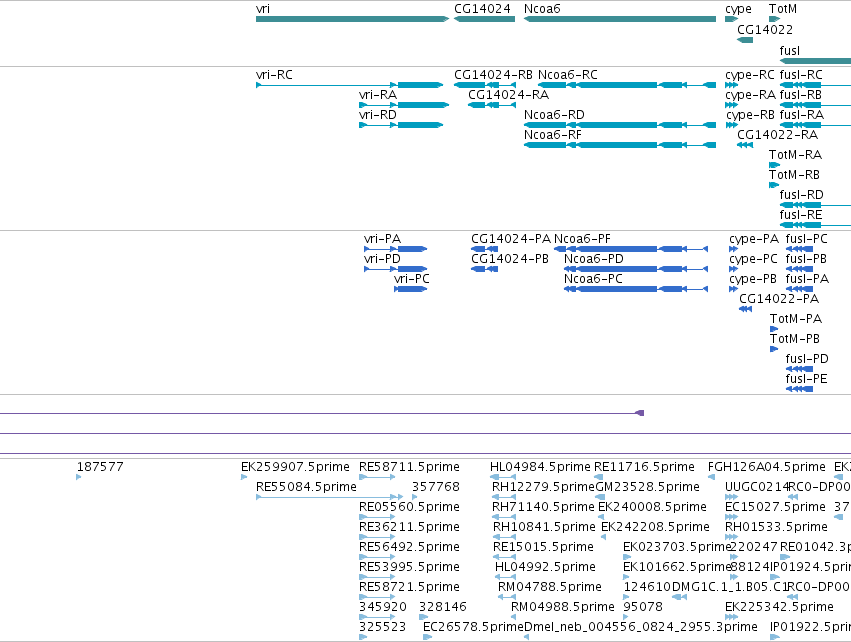Click the Ncoa6-RD transcript glyph

tap(620, 125)
